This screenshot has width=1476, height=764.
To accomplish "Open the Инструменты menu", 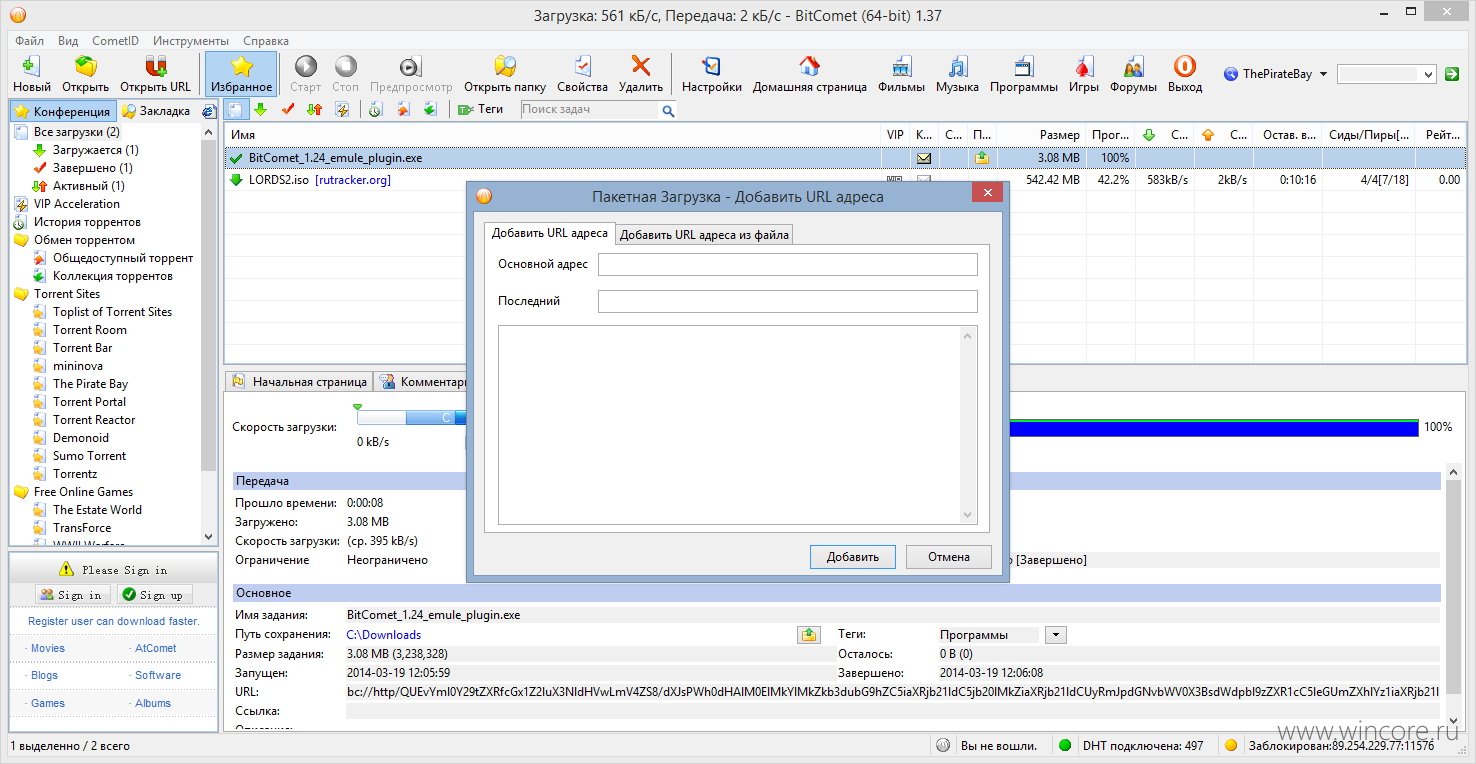I will point(191,41).
